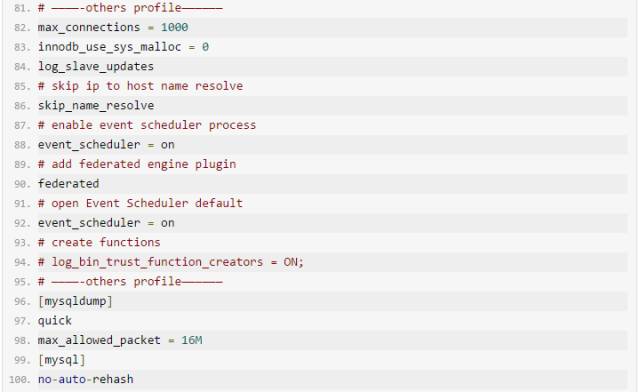Select the skip_name_resolve option text
The height and width of the screenshot is (392, 640).
point(96,106)
